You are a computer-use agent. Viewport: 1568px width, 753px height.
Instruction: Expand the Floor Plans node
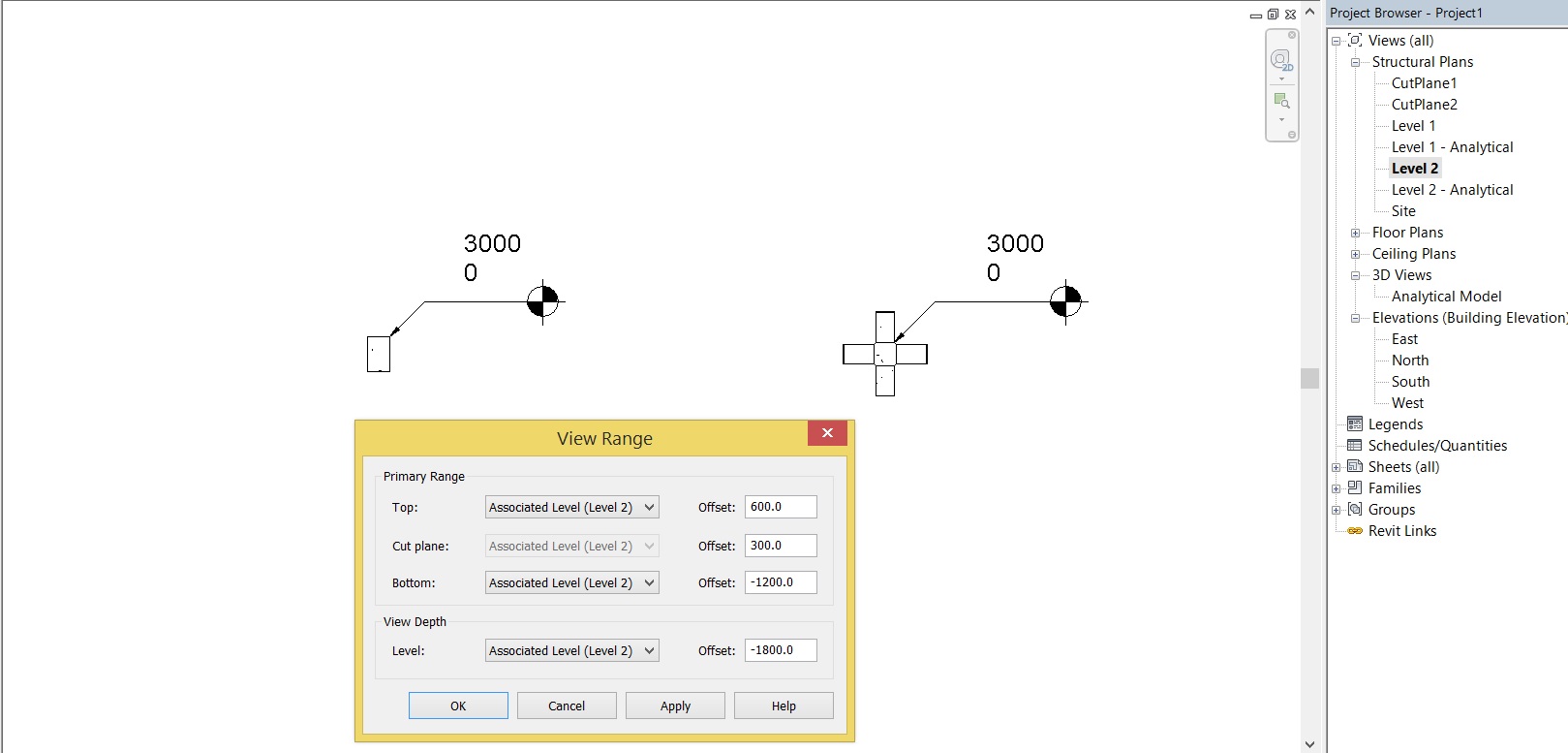point(1356,233)
